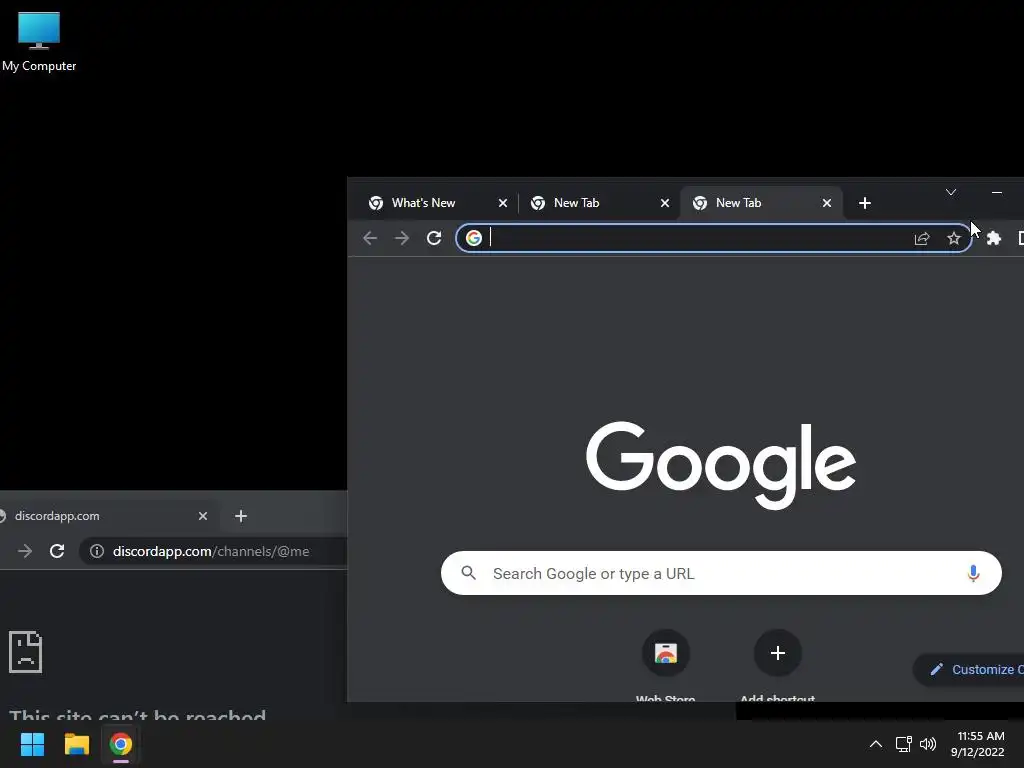The width and height of the screenshot is (1024, 768).
Task: Reload the discordapp.com page
Action: (57, 551)
